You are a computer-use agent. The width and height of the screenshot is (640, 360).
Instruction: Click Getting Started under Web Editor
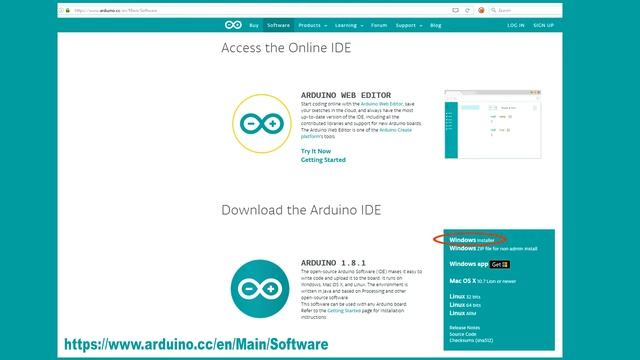click(x=323, y=160)
